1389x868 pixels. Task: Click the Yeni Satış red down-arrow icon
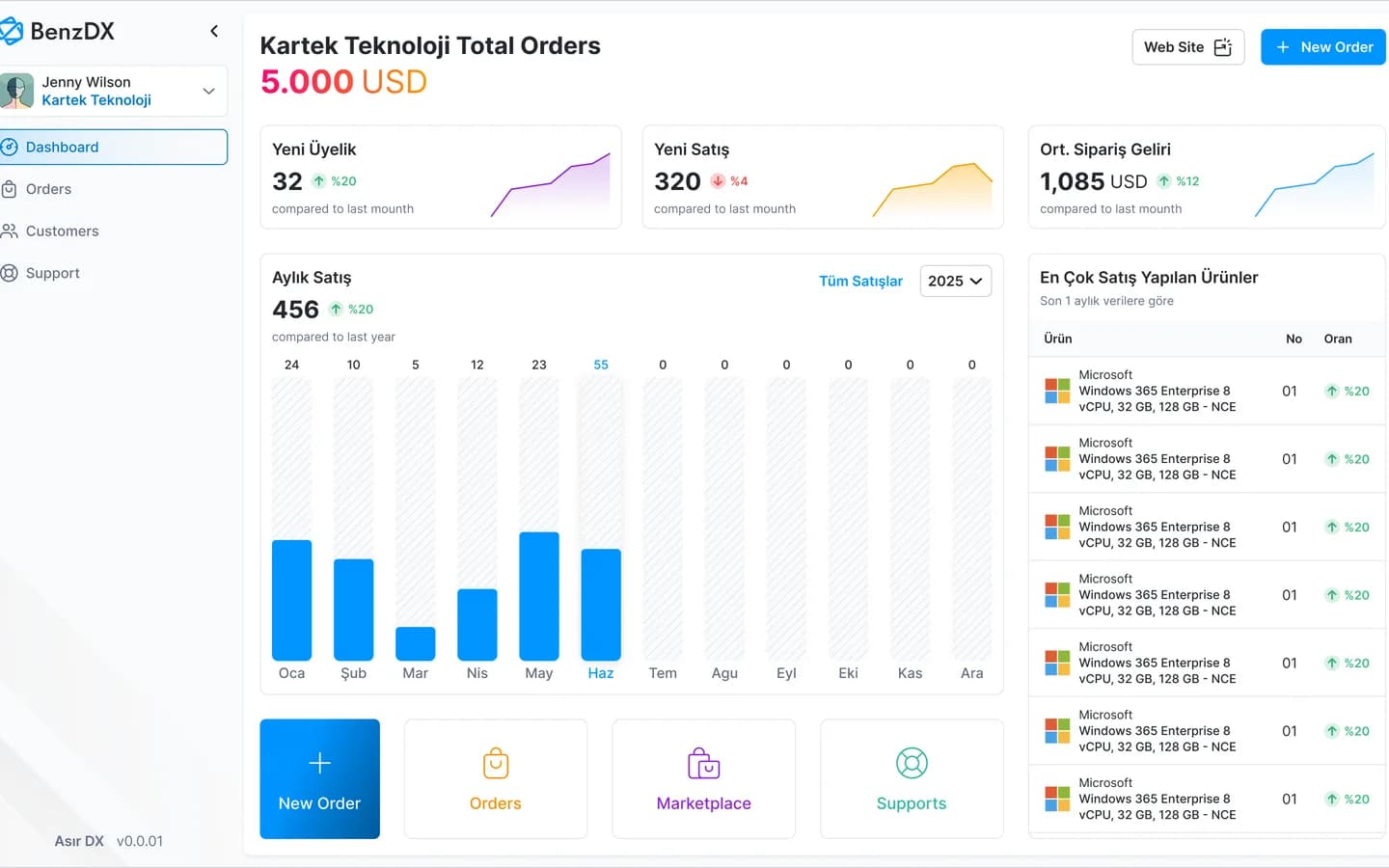click(718, 181)
